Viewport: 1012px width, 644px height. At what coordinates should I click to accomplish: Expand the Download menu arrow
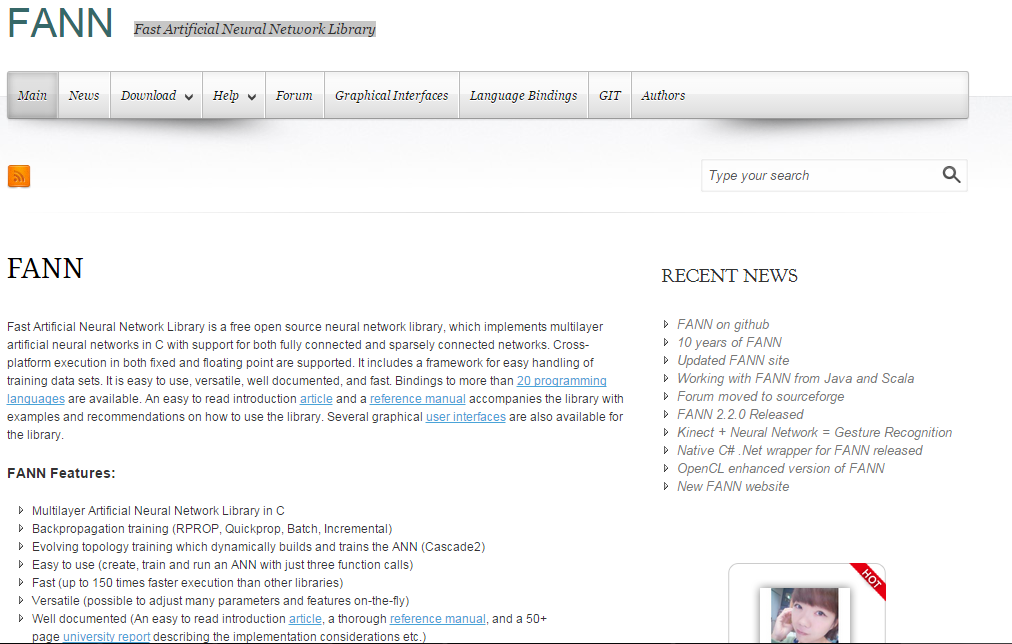188,97
